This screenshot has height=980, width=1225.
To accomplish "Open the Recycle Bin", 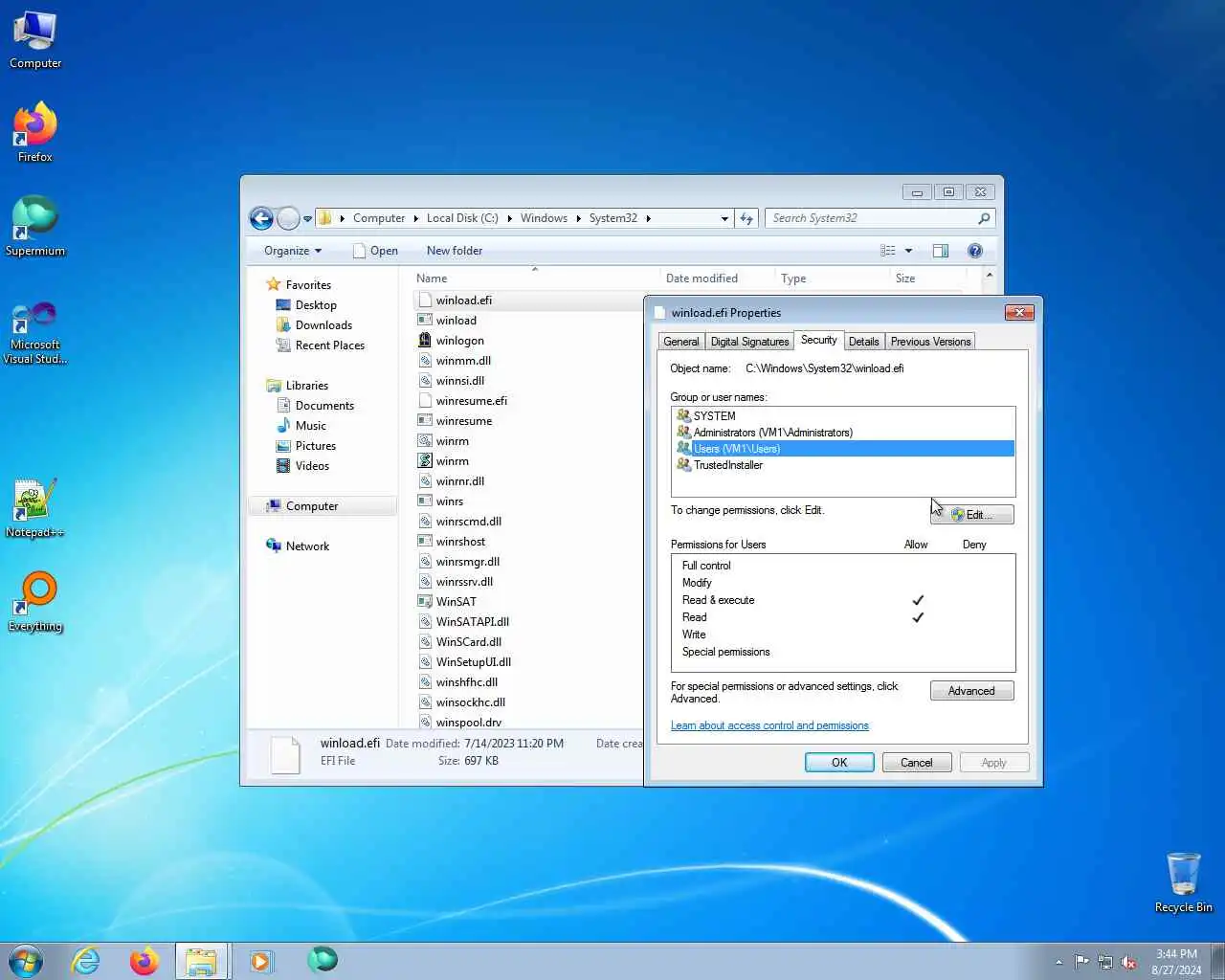I will click(1183, 882).
